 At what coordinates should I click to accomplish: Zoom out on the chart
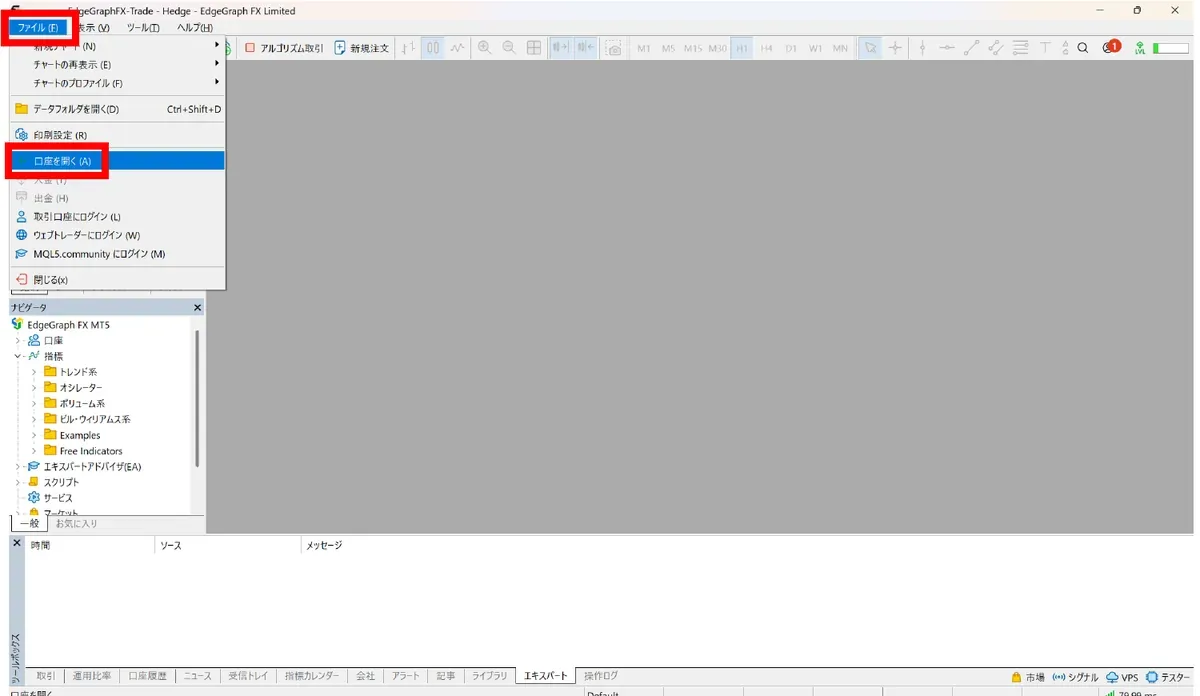pos(509,47)
